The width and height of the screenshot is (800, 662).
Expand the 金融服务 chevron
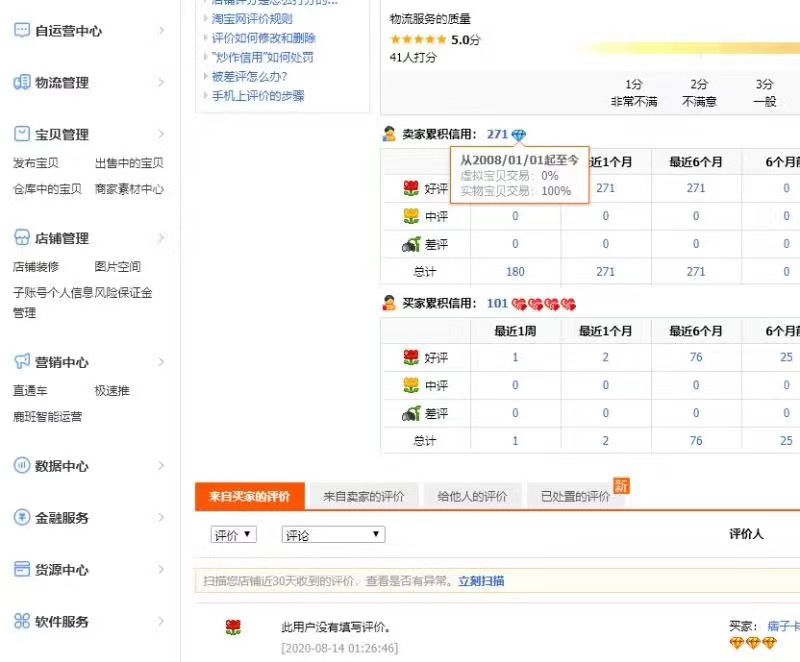point(161,518)
